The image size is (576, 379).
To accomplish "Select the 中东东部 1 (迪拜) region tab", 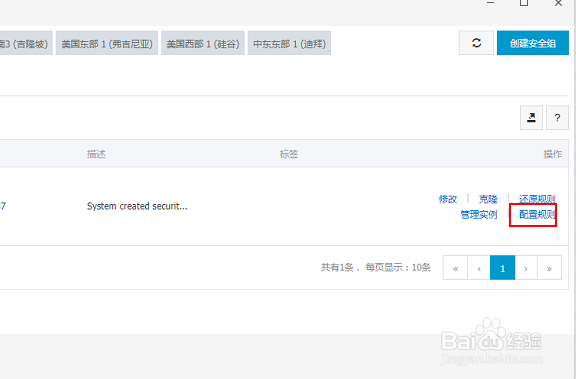I will (x=289, y=43).
